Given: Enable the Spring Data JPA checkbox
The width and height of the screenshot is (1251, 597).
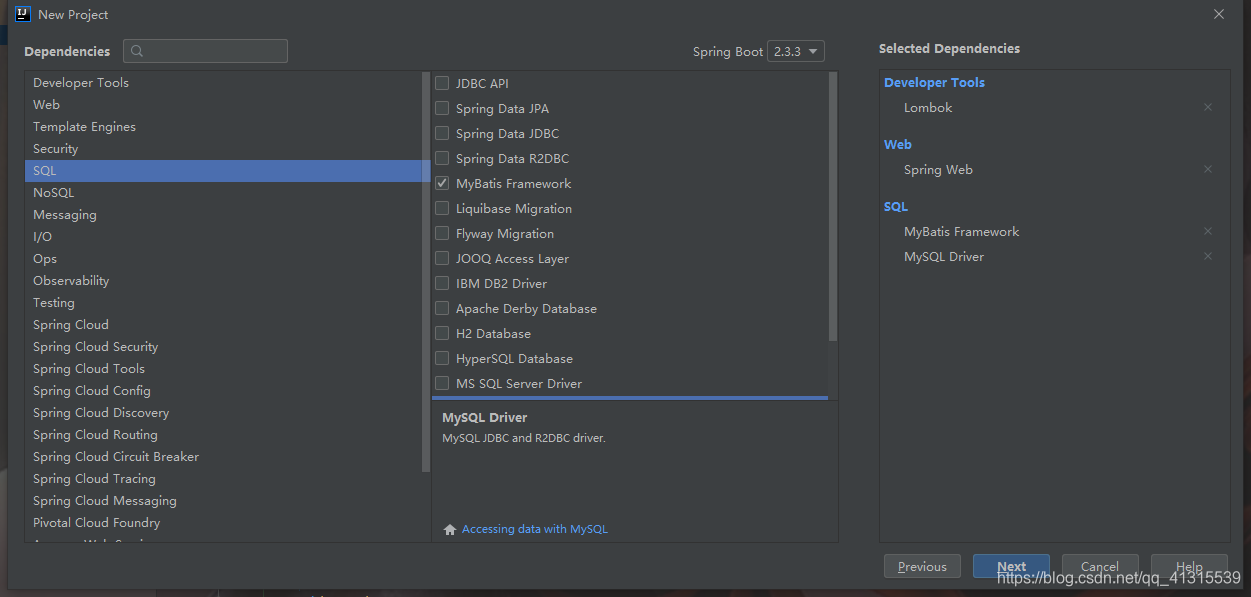Looking at the screenshot, I should click(442, 108).
